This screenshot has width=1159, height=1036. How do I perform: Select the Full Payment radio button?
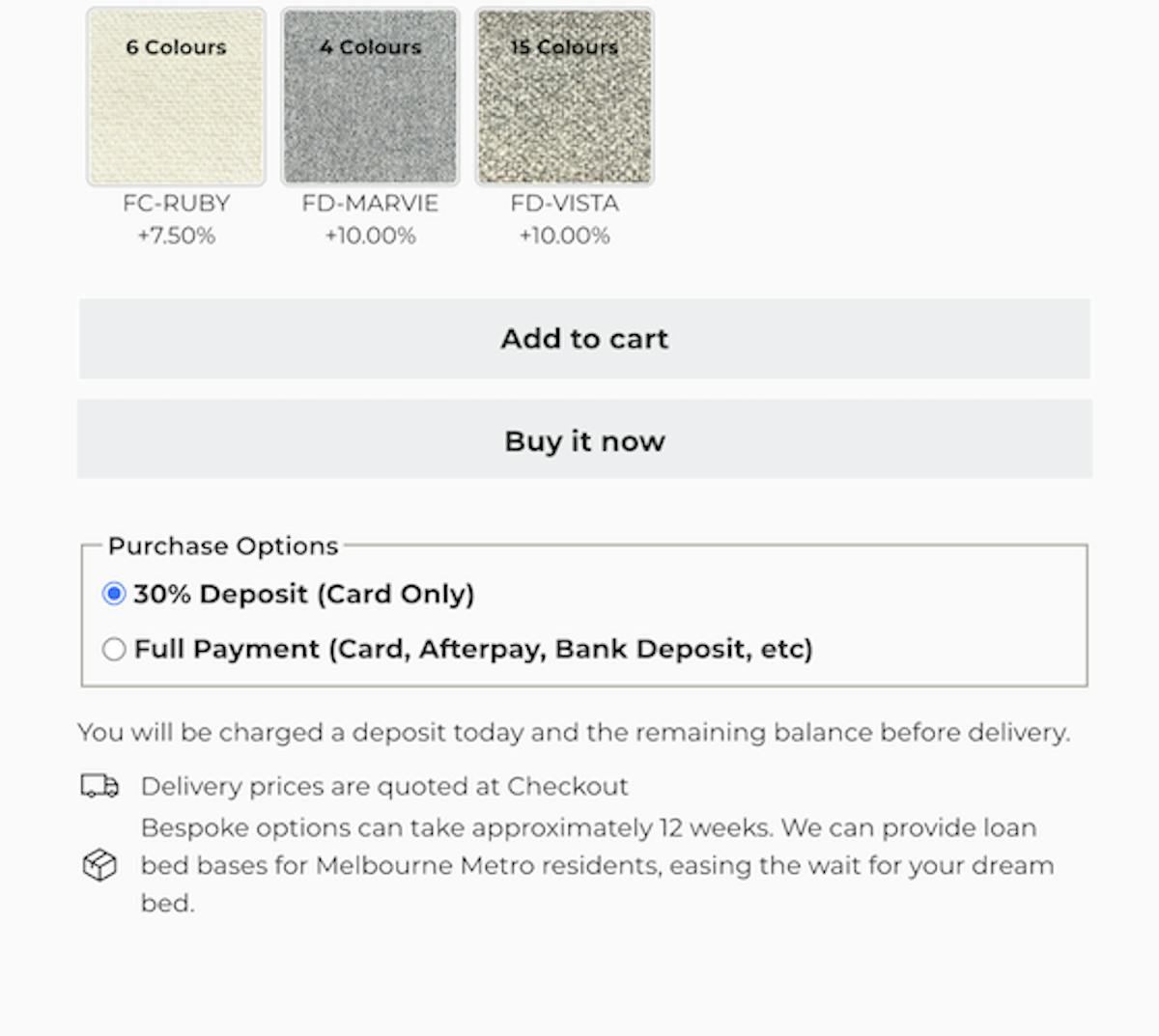[114, 649]
